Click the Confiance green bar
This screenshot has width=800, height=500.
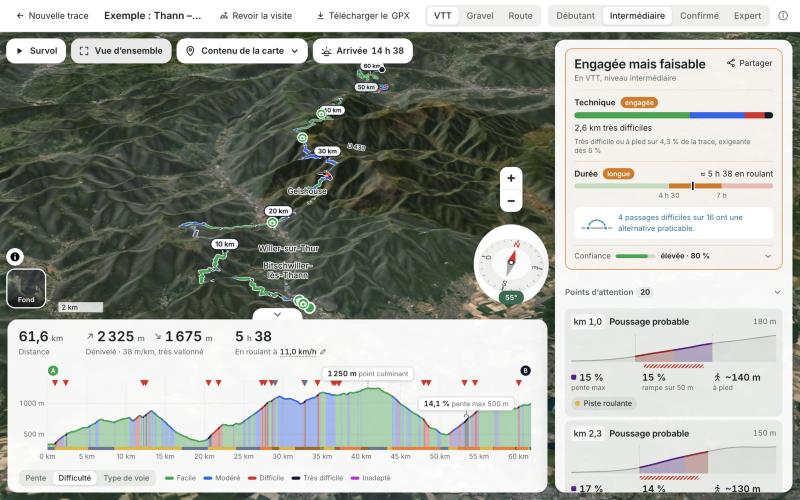click(635, 256)
